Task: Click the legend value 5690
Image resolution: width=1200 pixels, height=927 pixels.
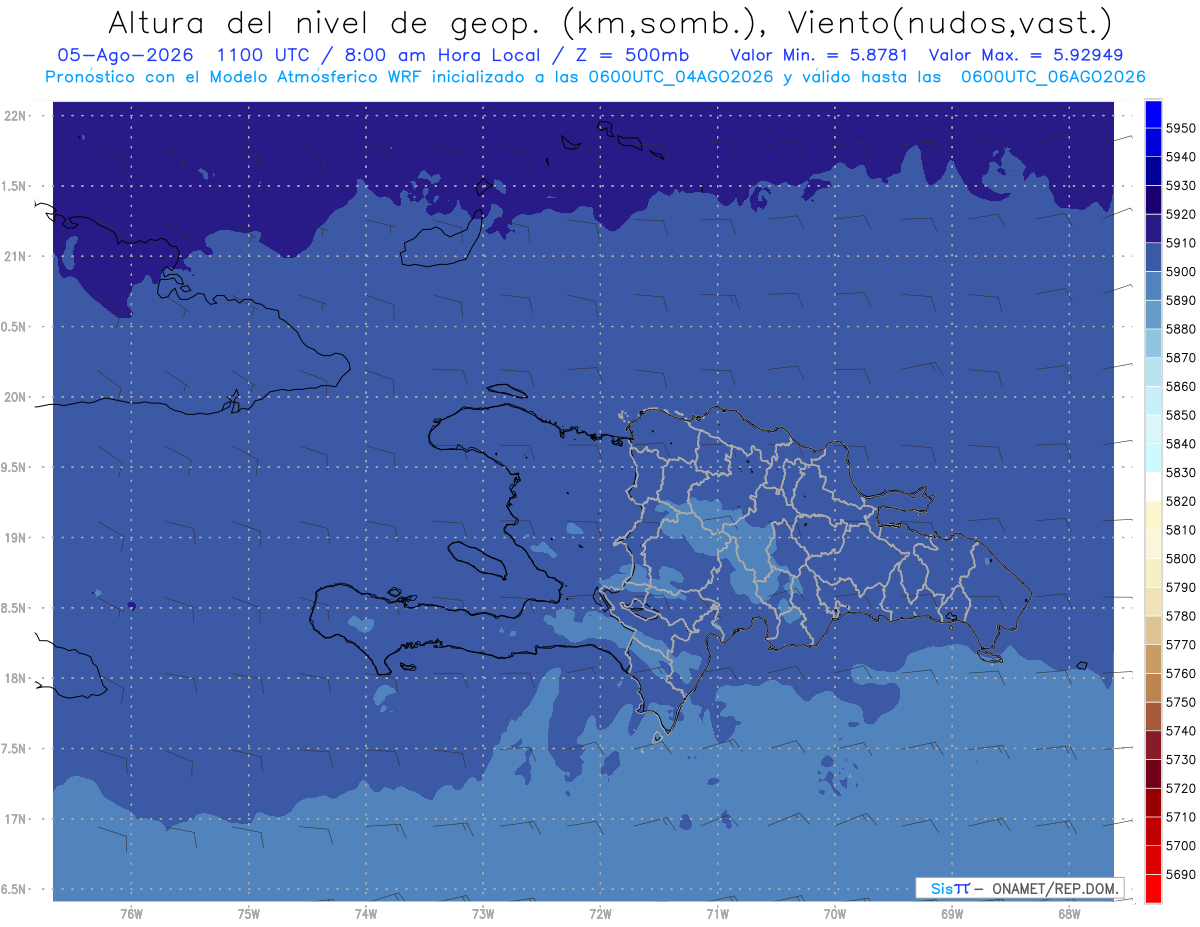Action: pos(1181,874)
